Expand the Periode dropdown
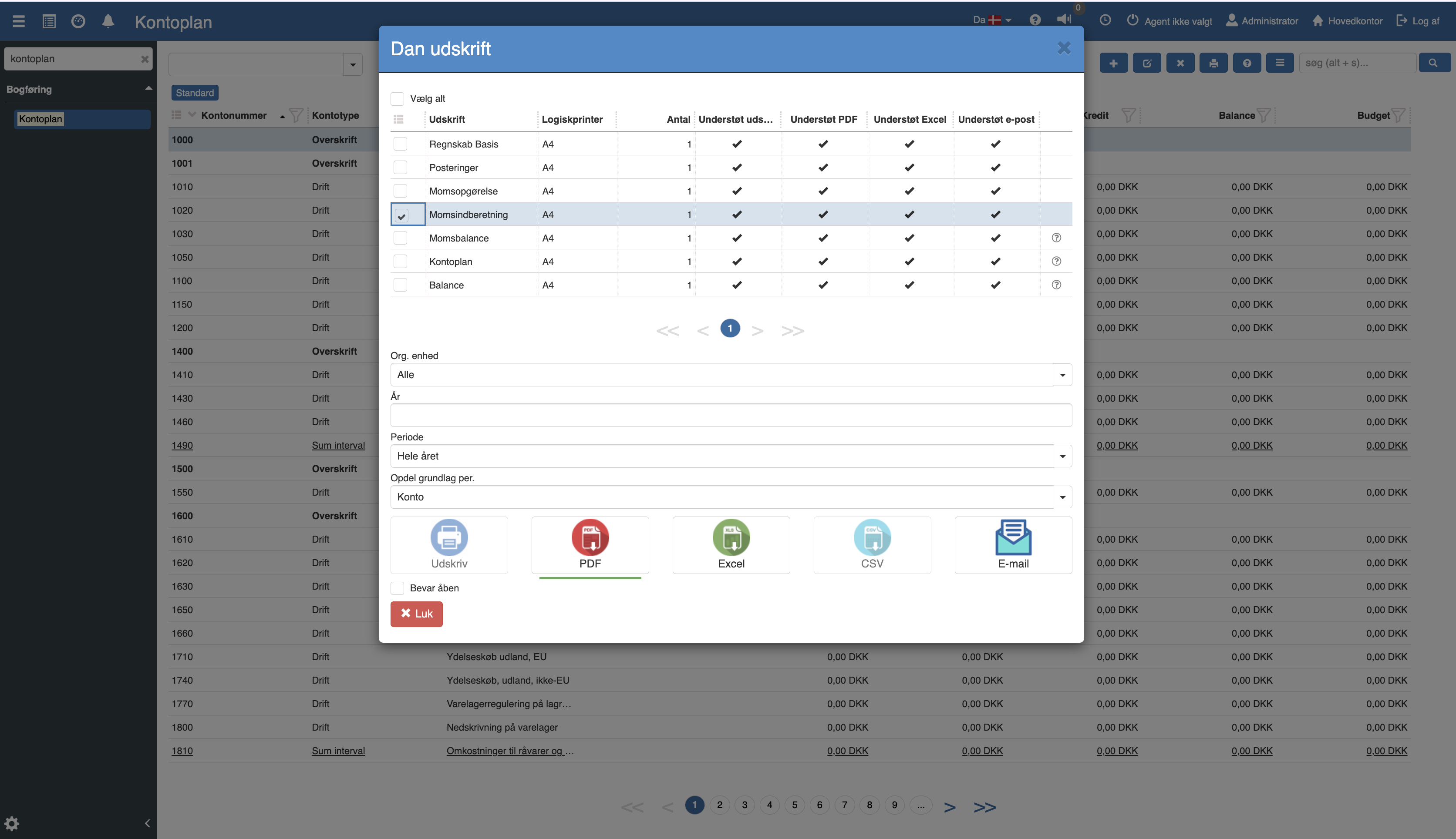 1062,456
